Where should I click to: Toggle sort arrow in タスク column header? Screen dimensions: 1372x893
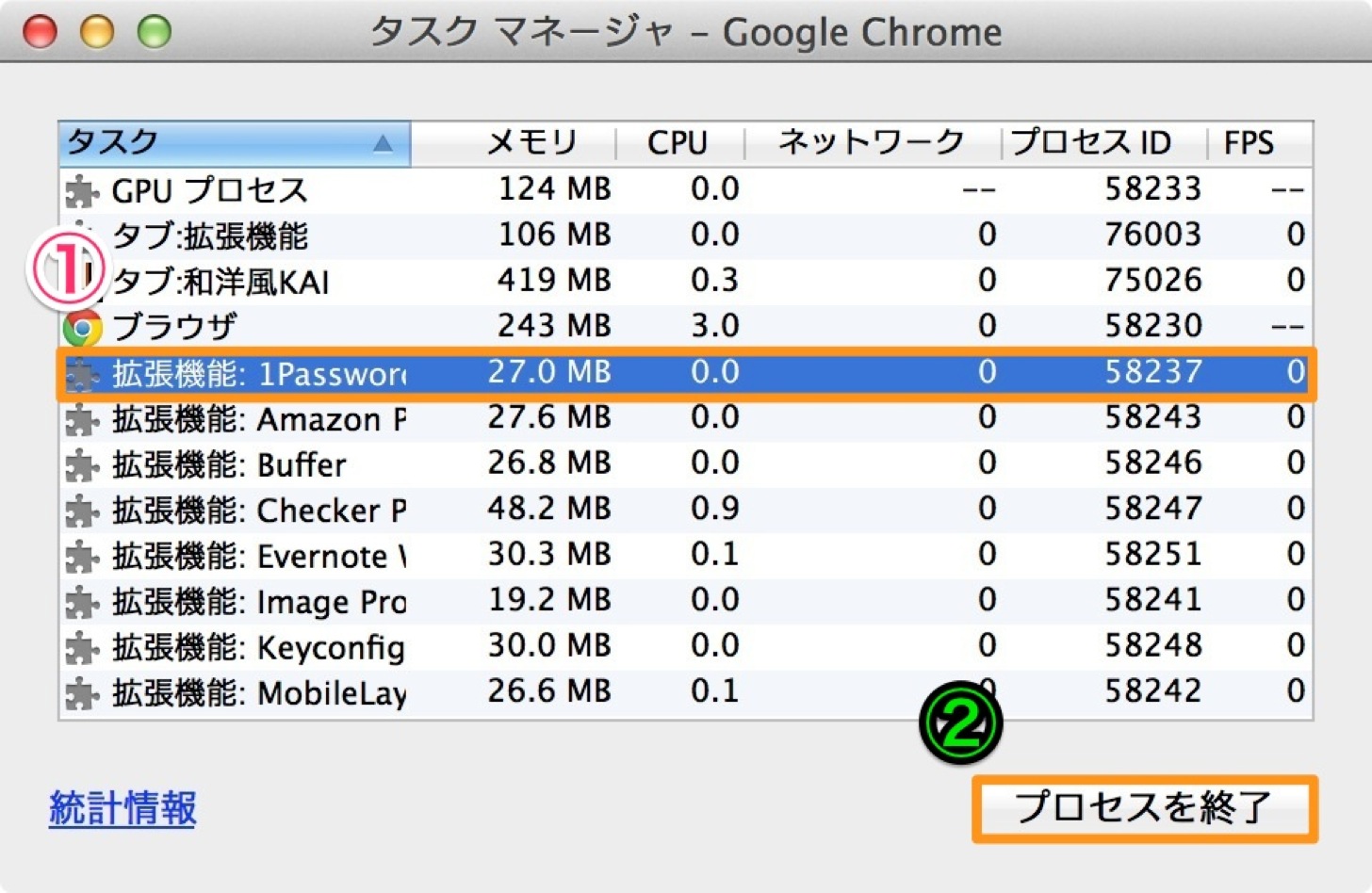pyautogui.click(x=383, y=143)
